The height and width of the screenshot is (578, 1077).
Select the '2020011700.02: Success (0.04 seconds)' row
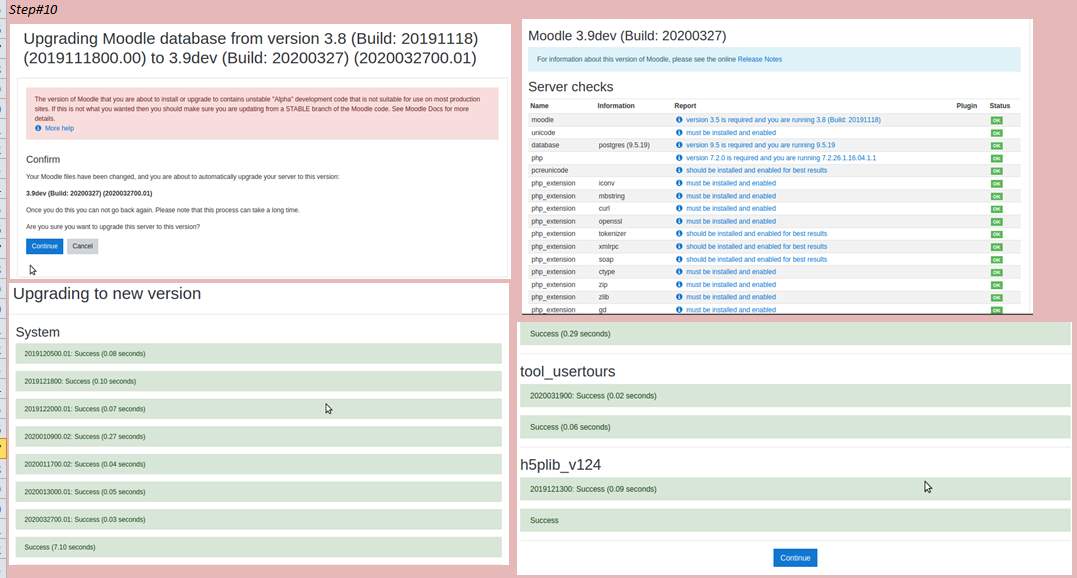point(258,464)
